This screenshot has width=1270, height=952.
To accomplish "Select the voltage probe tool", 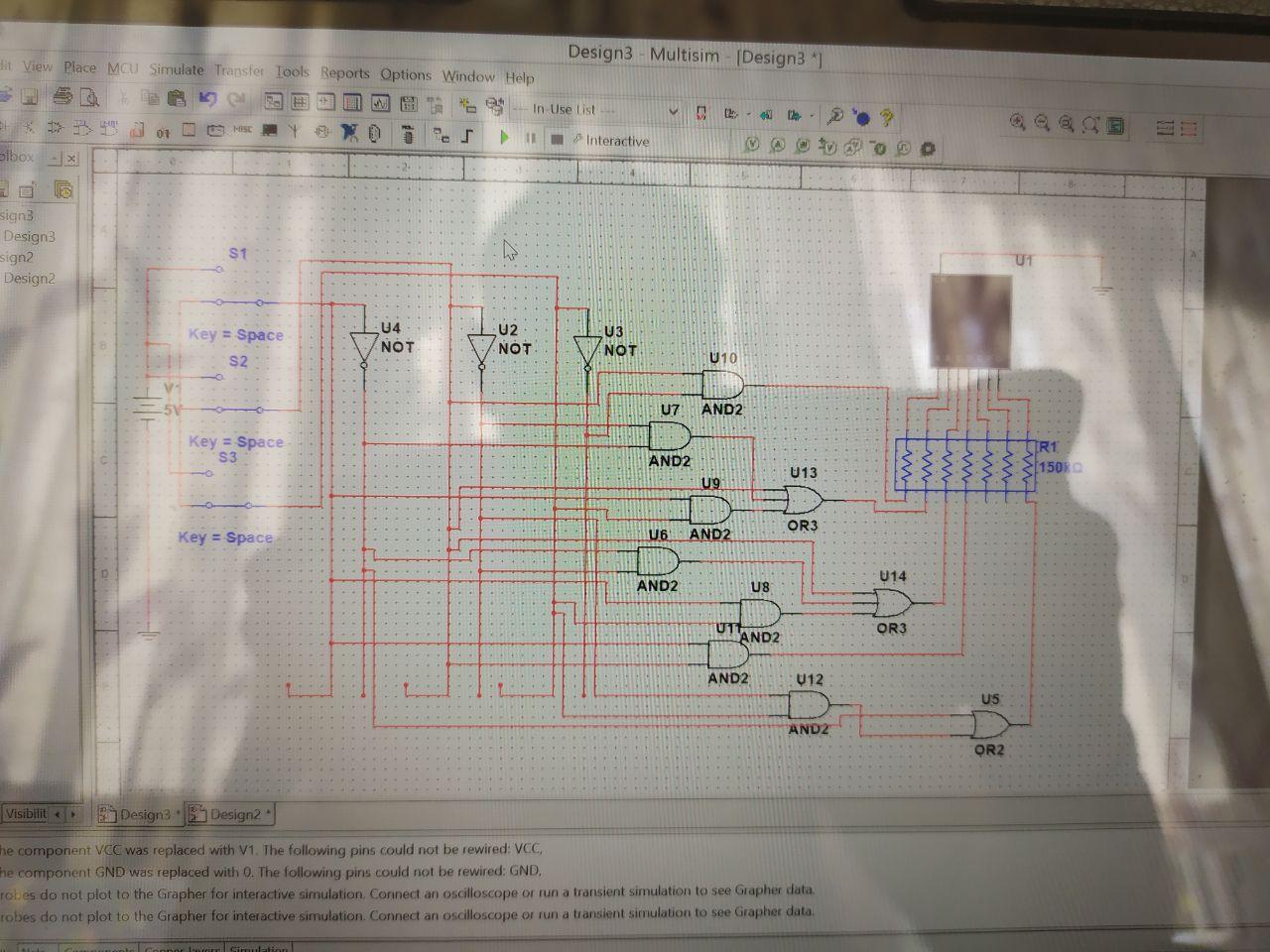I will coord(751,145).
